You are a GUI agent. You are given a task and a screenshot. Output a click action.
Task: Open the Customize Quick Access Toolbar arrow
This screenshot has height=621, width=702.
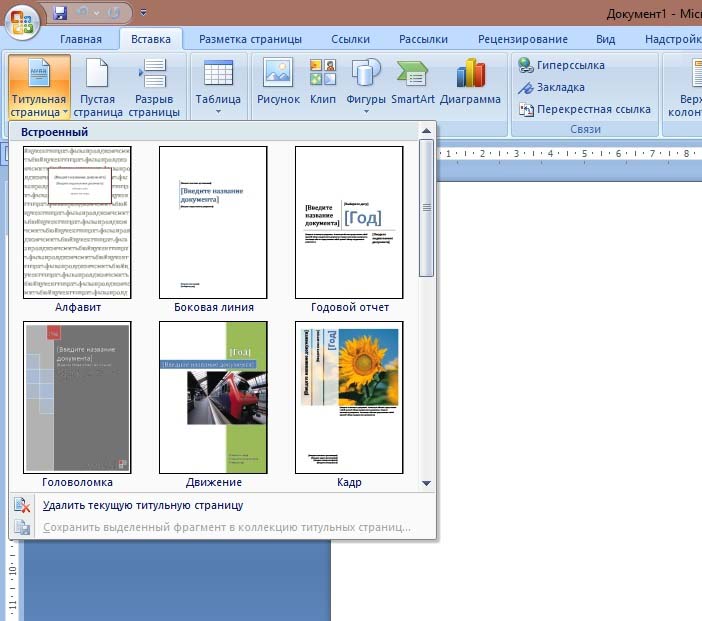pyautogui.click(x=143, y=13)
